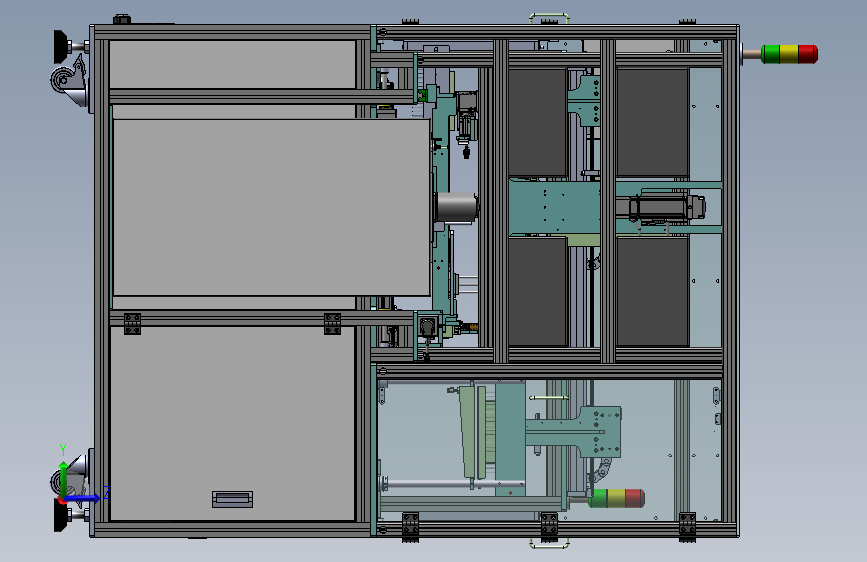Select the top frame carry handle
This screenshot has height=562, width=867.
click(x=550, y=18)
